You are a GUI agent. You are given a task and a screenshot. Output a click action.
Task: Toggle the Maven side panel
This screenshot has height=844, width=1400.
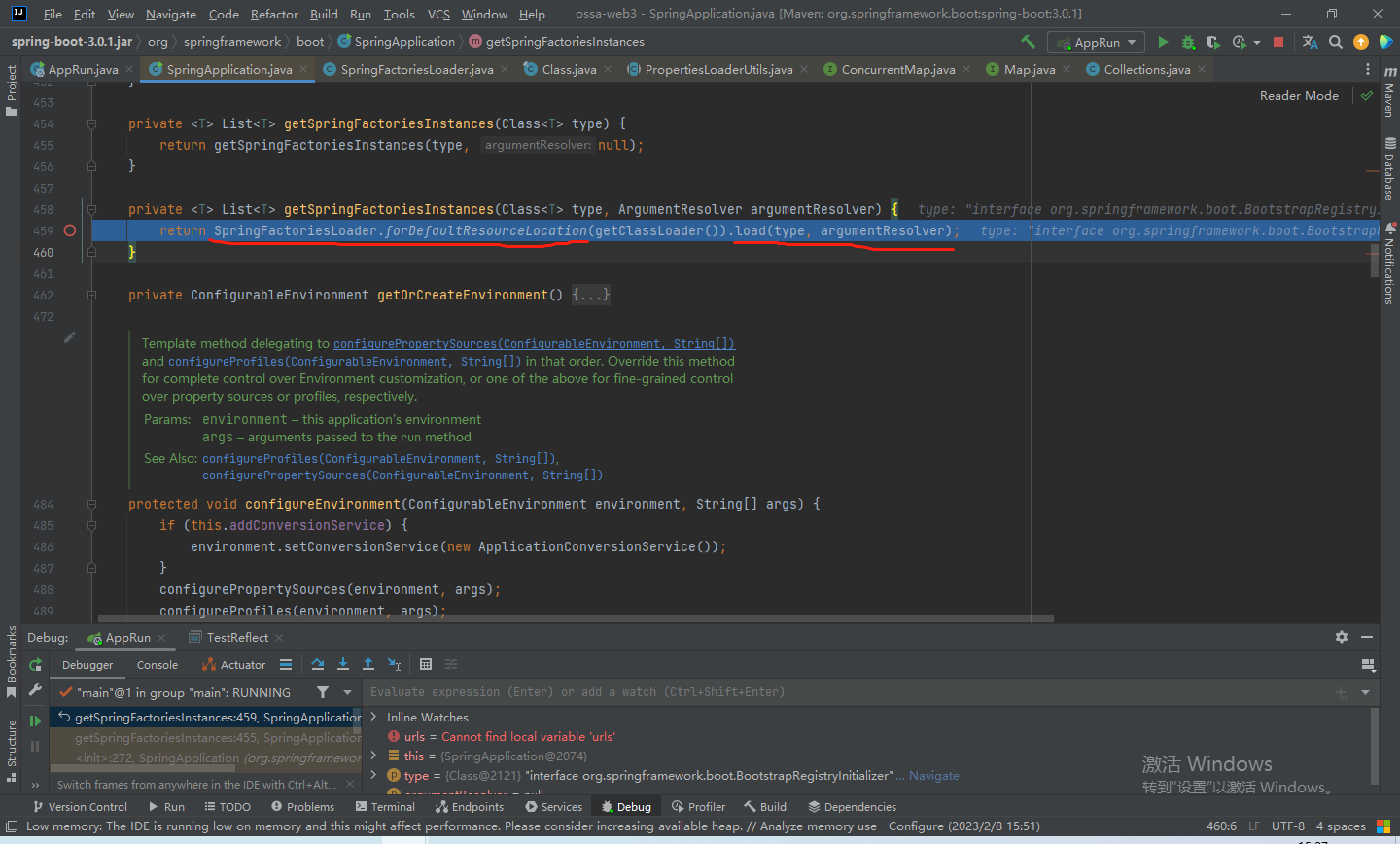1389,92
